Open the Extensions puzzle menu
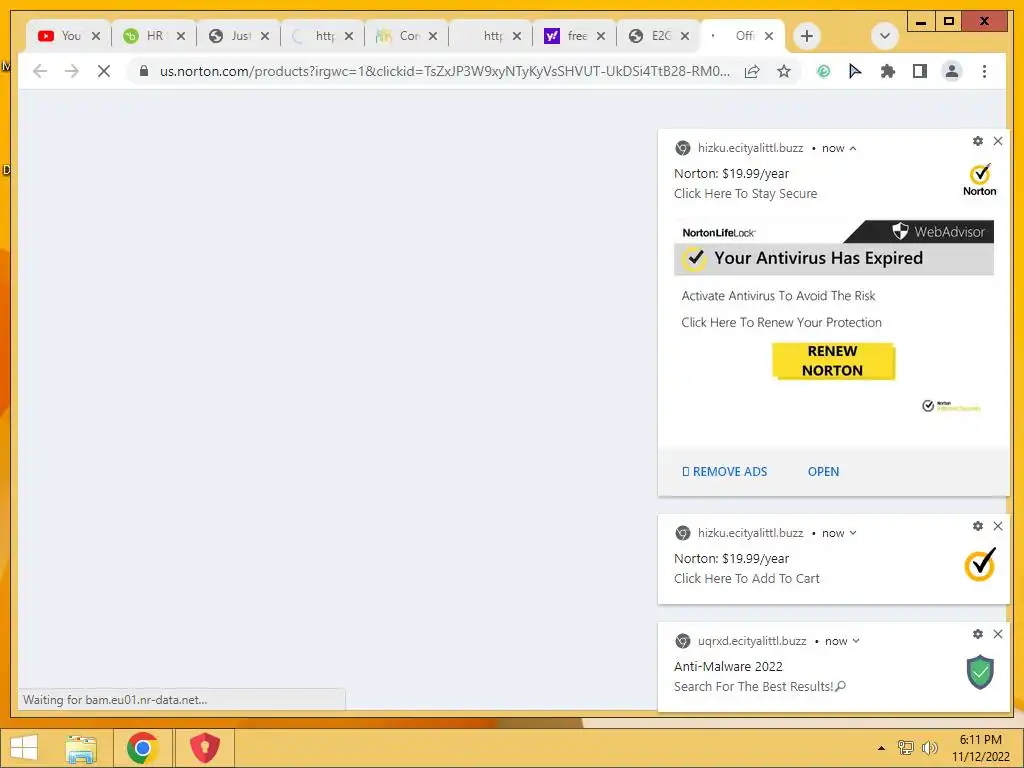This screenshot has height=768, width=1024. coord(888,71)
